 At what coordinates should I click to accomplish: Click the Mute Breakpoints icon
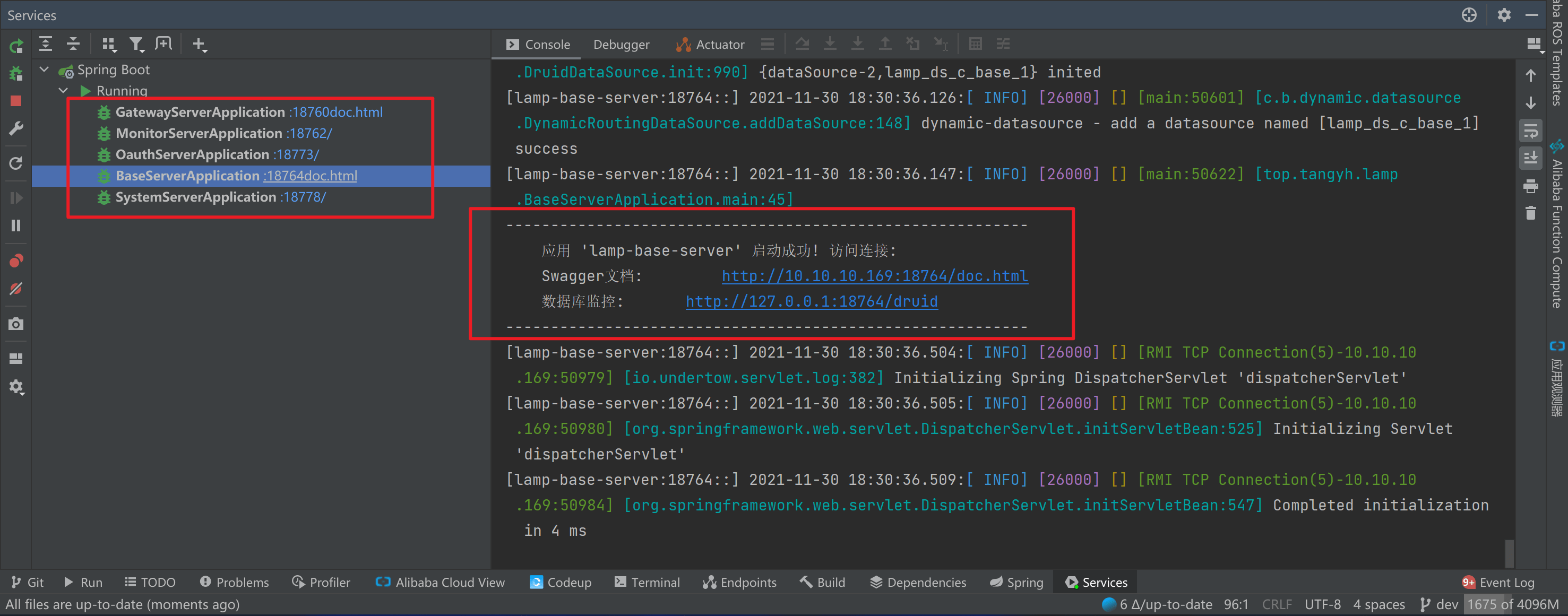tap(16, 289)
